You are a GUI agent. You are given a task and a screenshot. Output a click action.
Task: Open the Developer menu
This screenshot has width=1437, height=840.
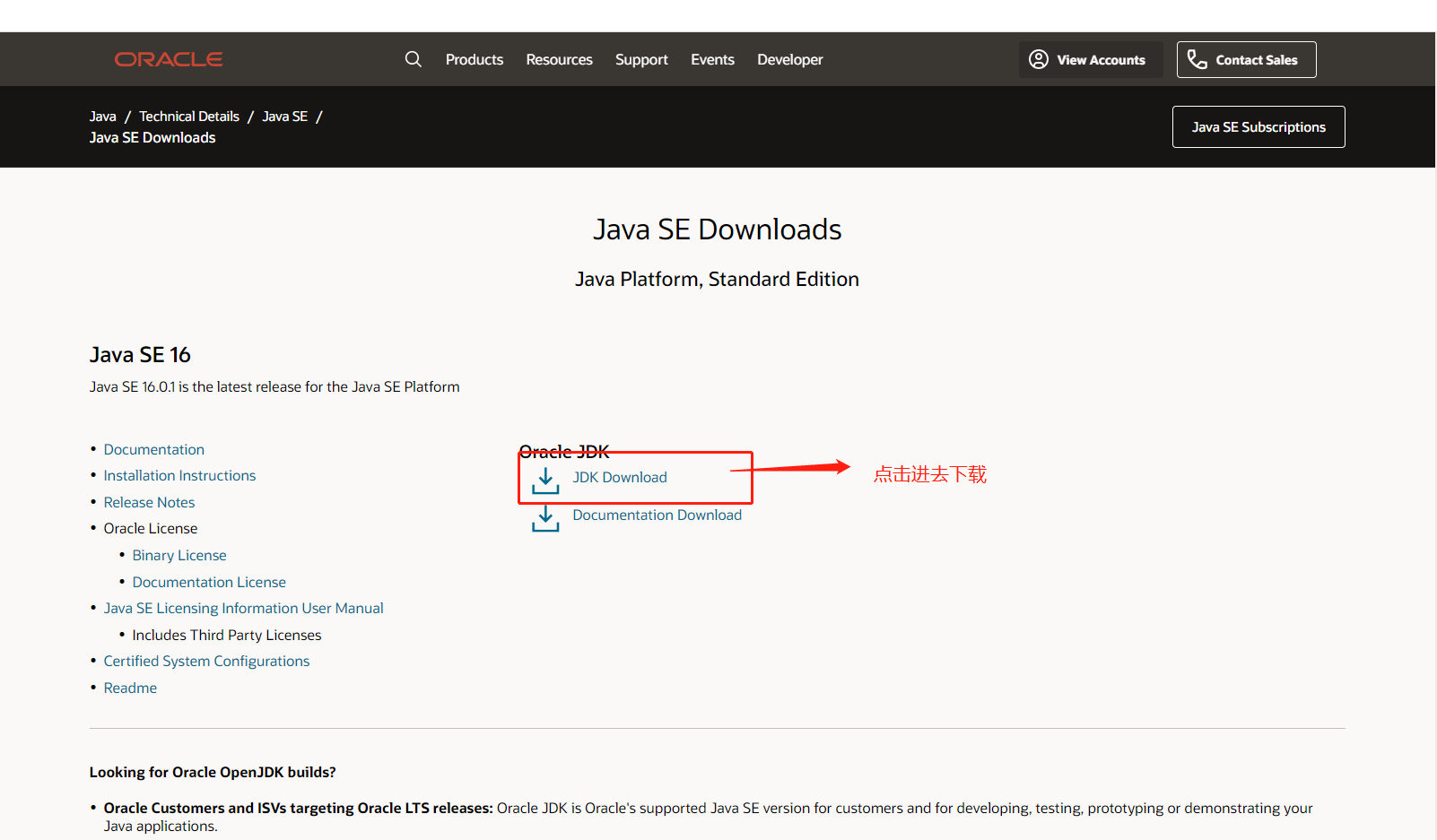pos(790,59)
